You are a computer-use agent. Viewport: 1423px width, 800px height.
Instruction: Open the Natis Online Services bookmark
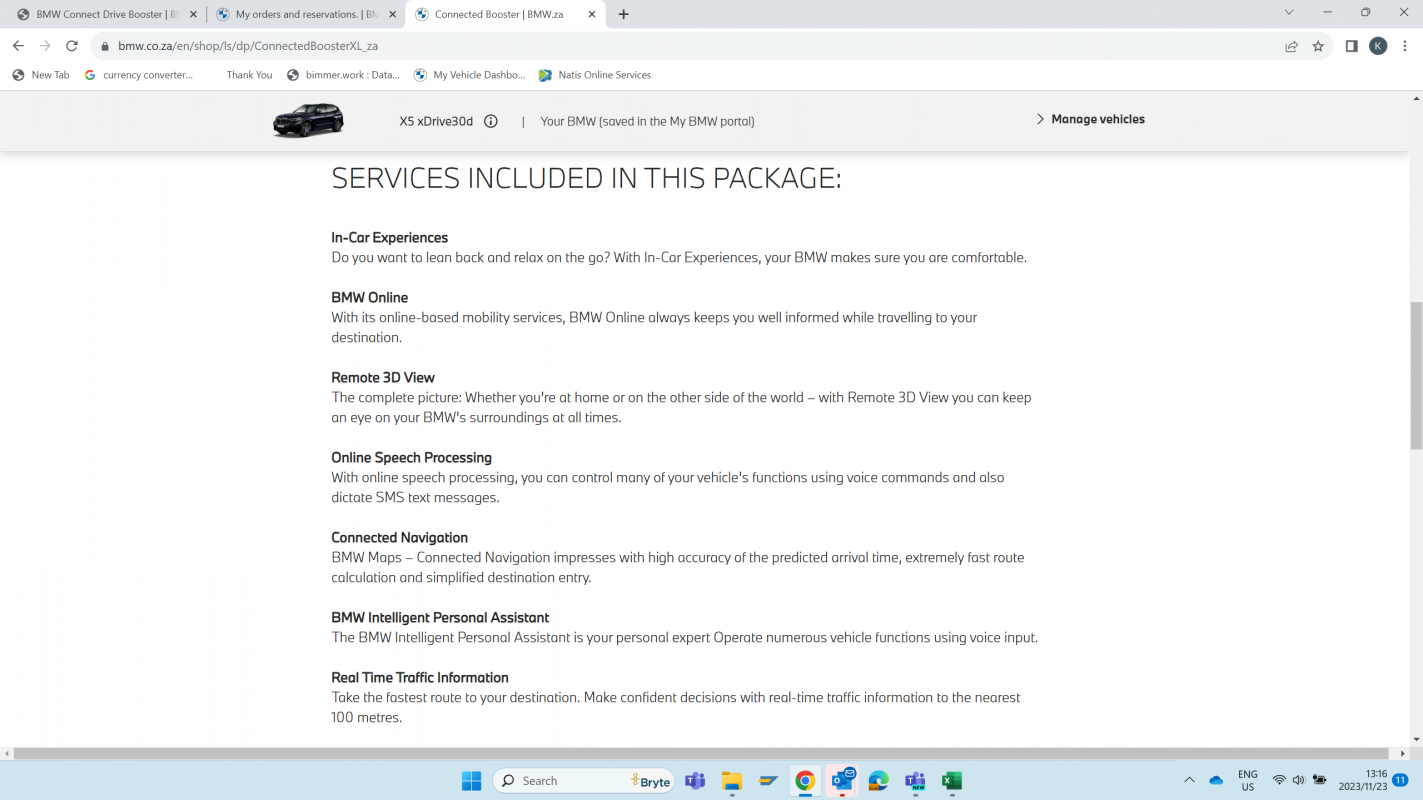[595, 75]
